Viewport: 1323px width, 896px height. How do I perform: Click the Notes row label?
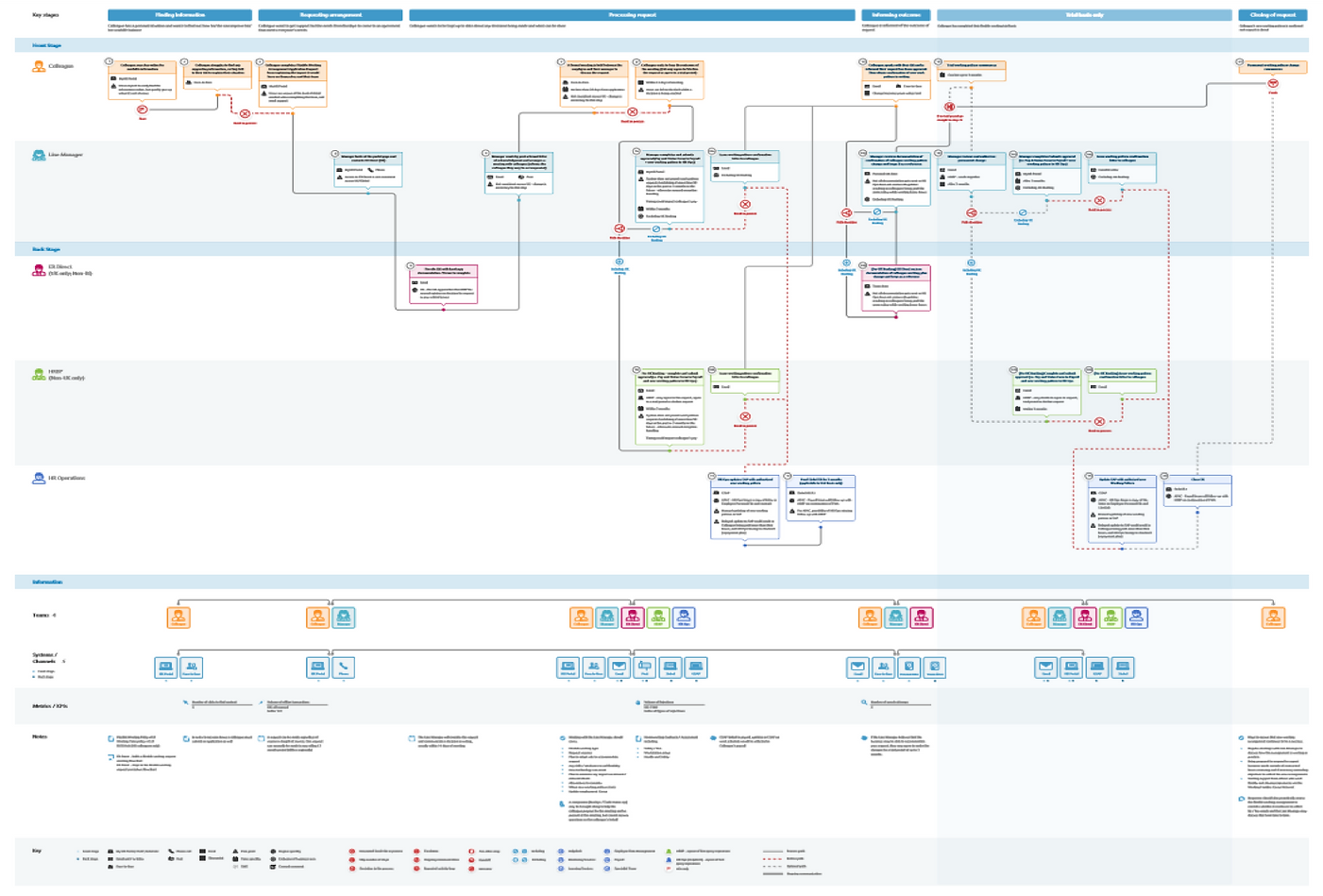pyautogui.click(x=40, y=736)
